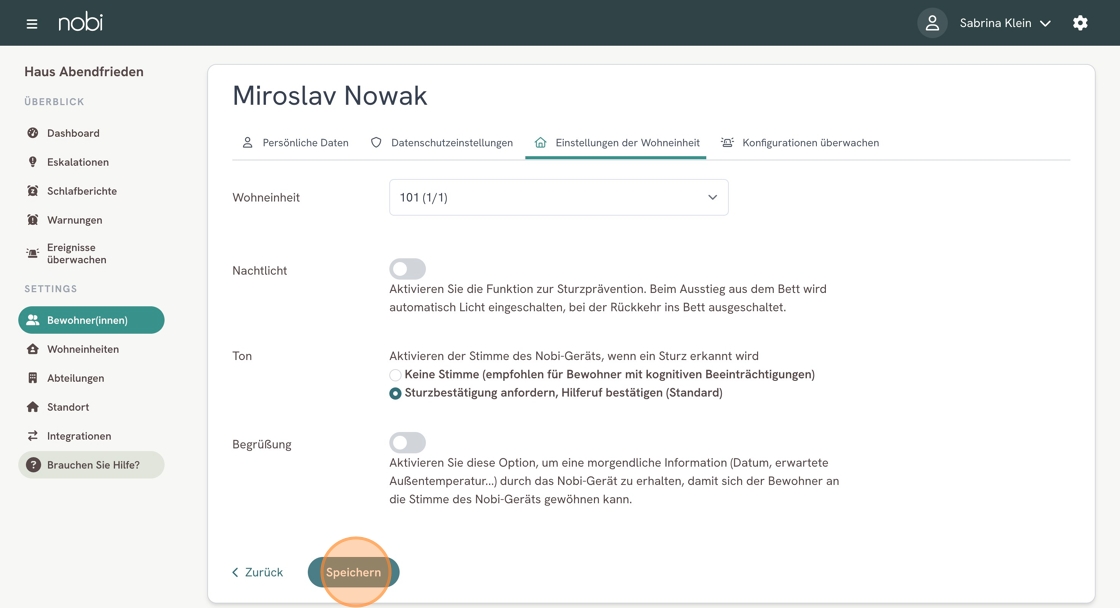Click the Wohneinheit dropdown chevron

coord(712,197)
